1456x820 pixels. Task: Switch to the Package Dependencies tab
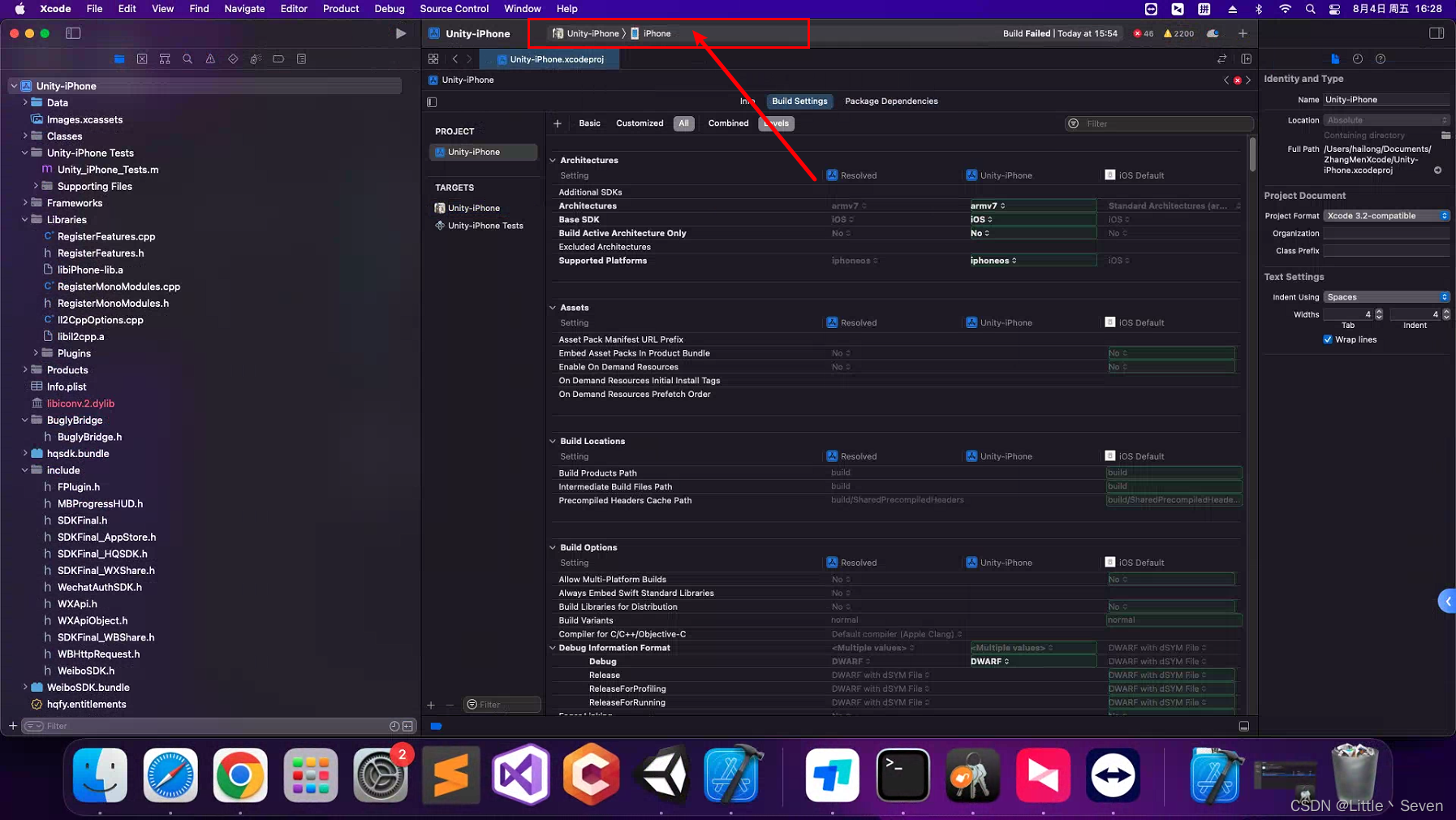click(891, 101)
